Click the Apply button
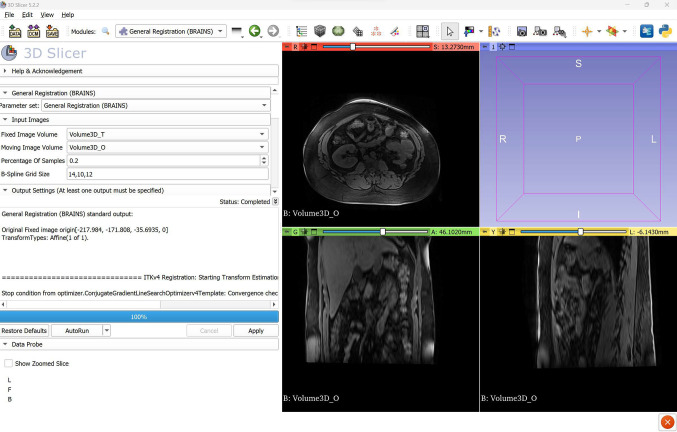 (x=255, y=330)
